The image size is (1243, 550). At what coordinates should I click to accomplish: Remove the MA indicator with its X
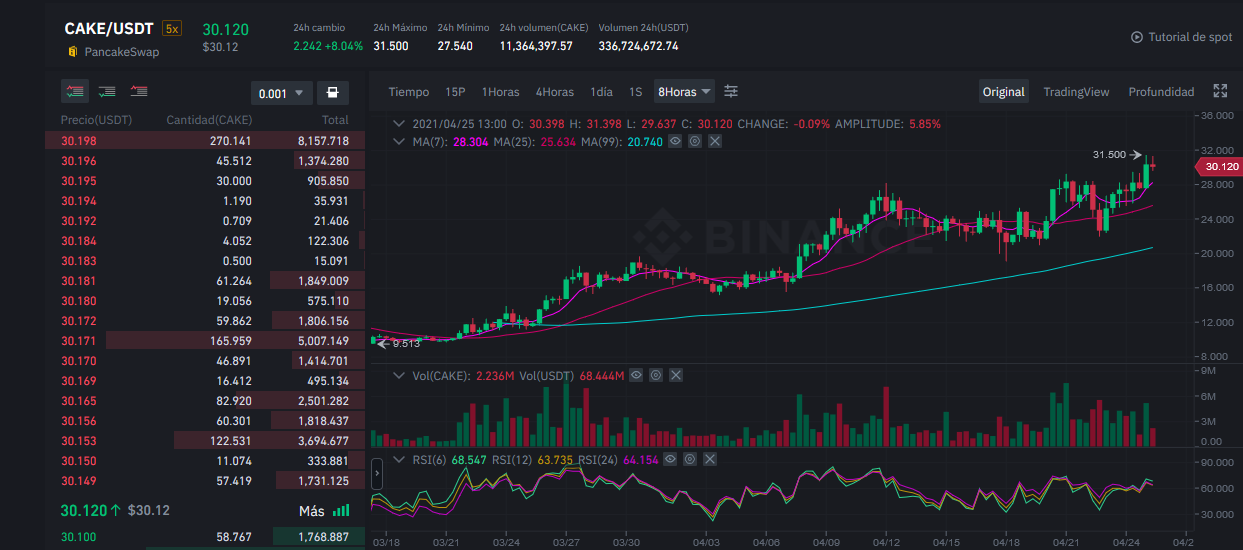pos(715,142)
